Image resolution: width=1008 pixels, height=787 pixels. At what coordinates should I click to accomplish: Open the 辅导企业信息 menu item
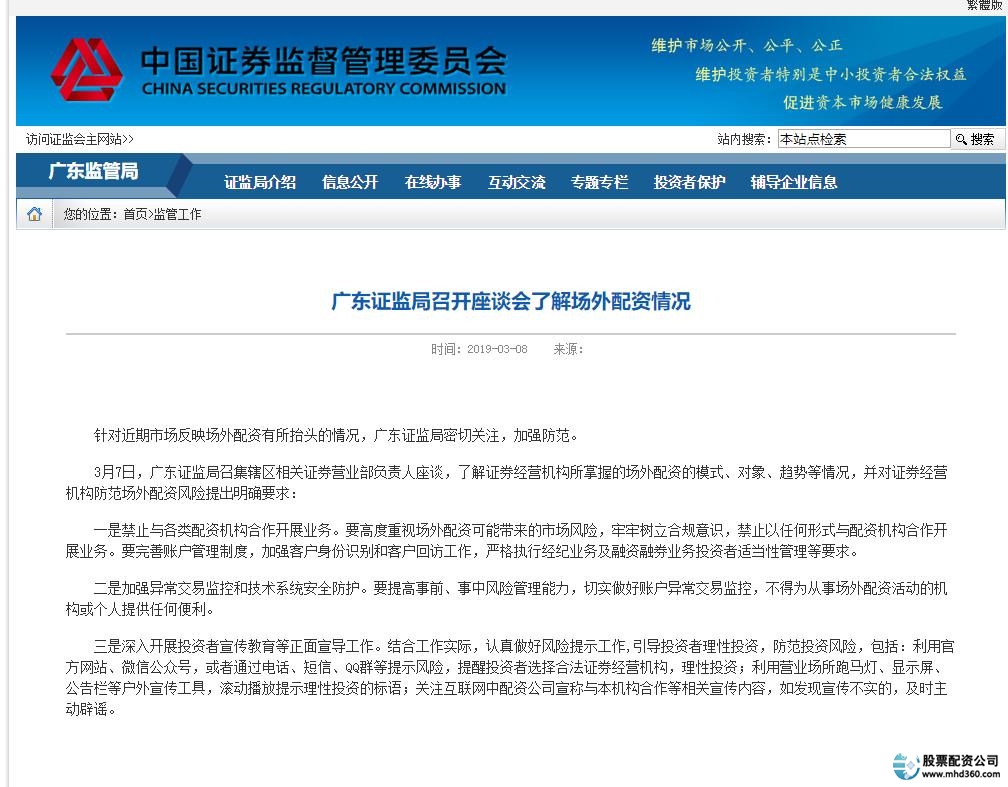click(793, 183)
